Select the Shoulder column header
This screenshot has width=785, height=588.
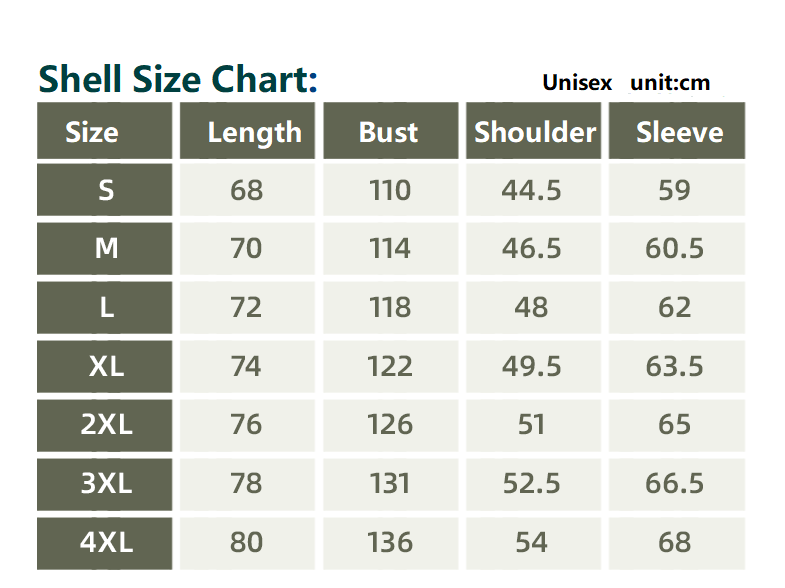[x=534, y=132]
